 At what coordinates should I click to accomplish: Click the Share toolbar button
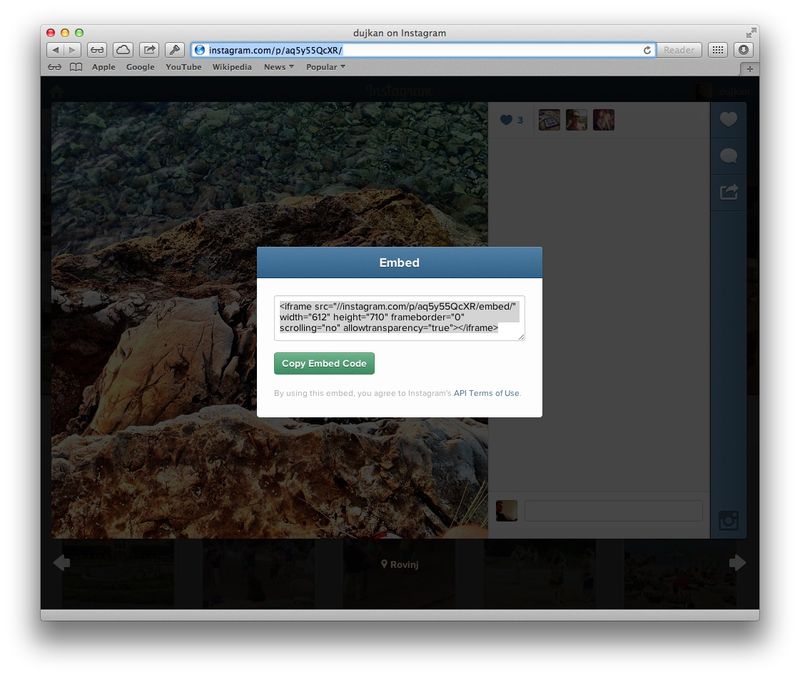(x=149, y=50)
